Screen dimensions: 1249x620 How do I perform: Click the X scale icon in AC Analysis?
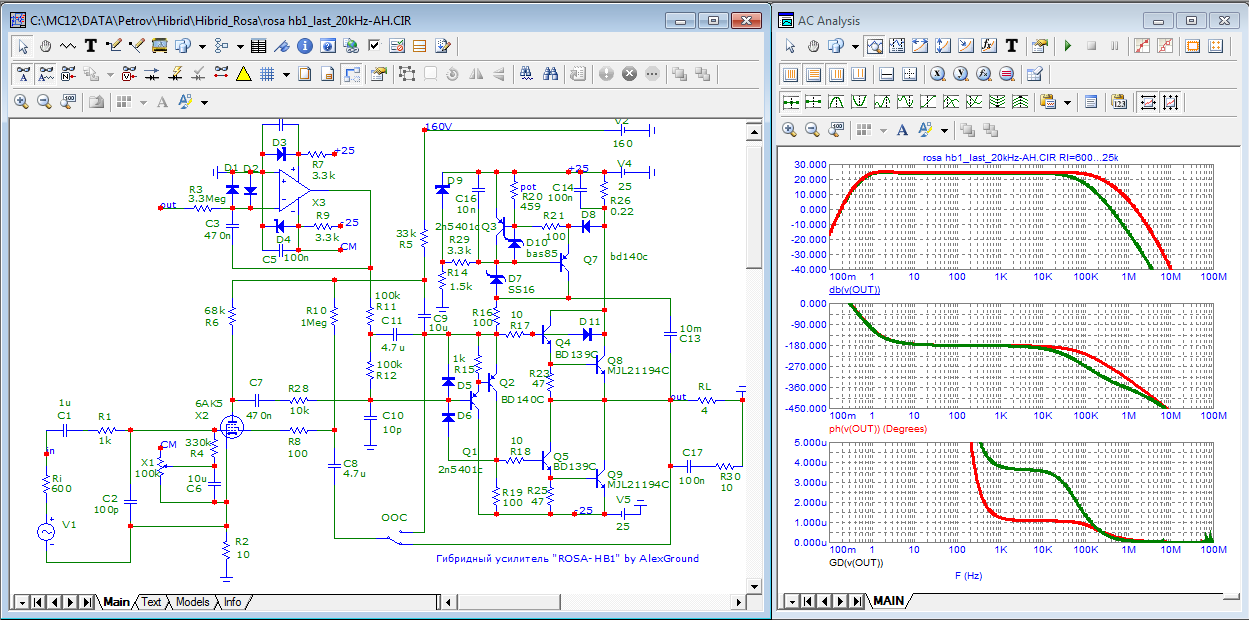point(1147,102)
